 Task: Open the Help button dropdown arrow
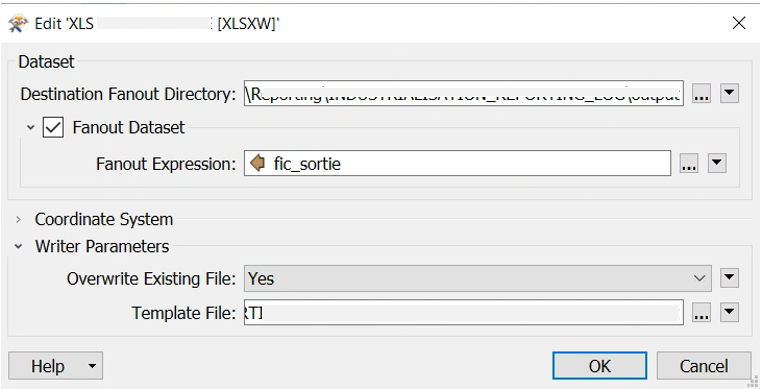[92, 366]
